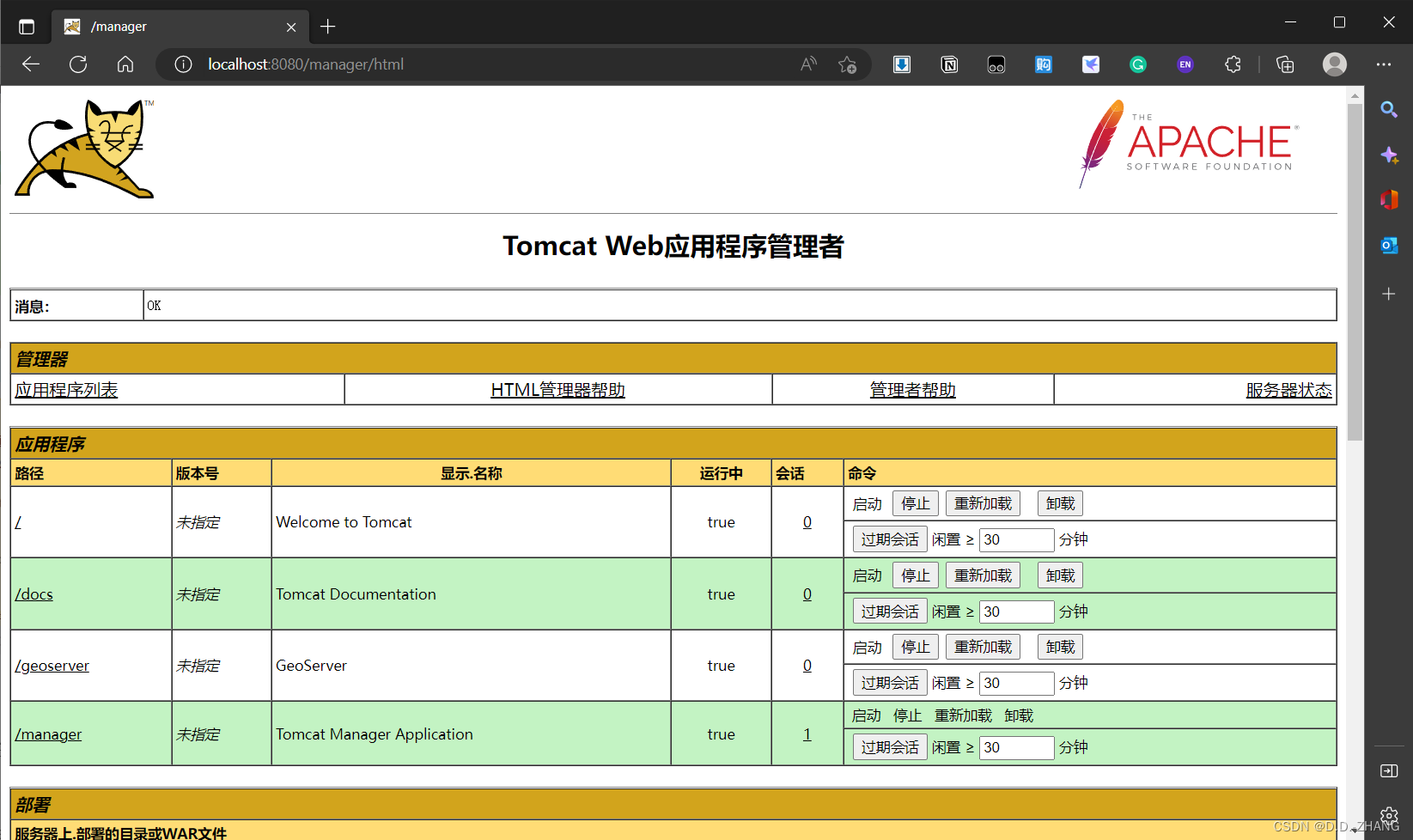Click 过期会话 for /manager
This screenshot has width=1413, height=840.
coord(890,747)
